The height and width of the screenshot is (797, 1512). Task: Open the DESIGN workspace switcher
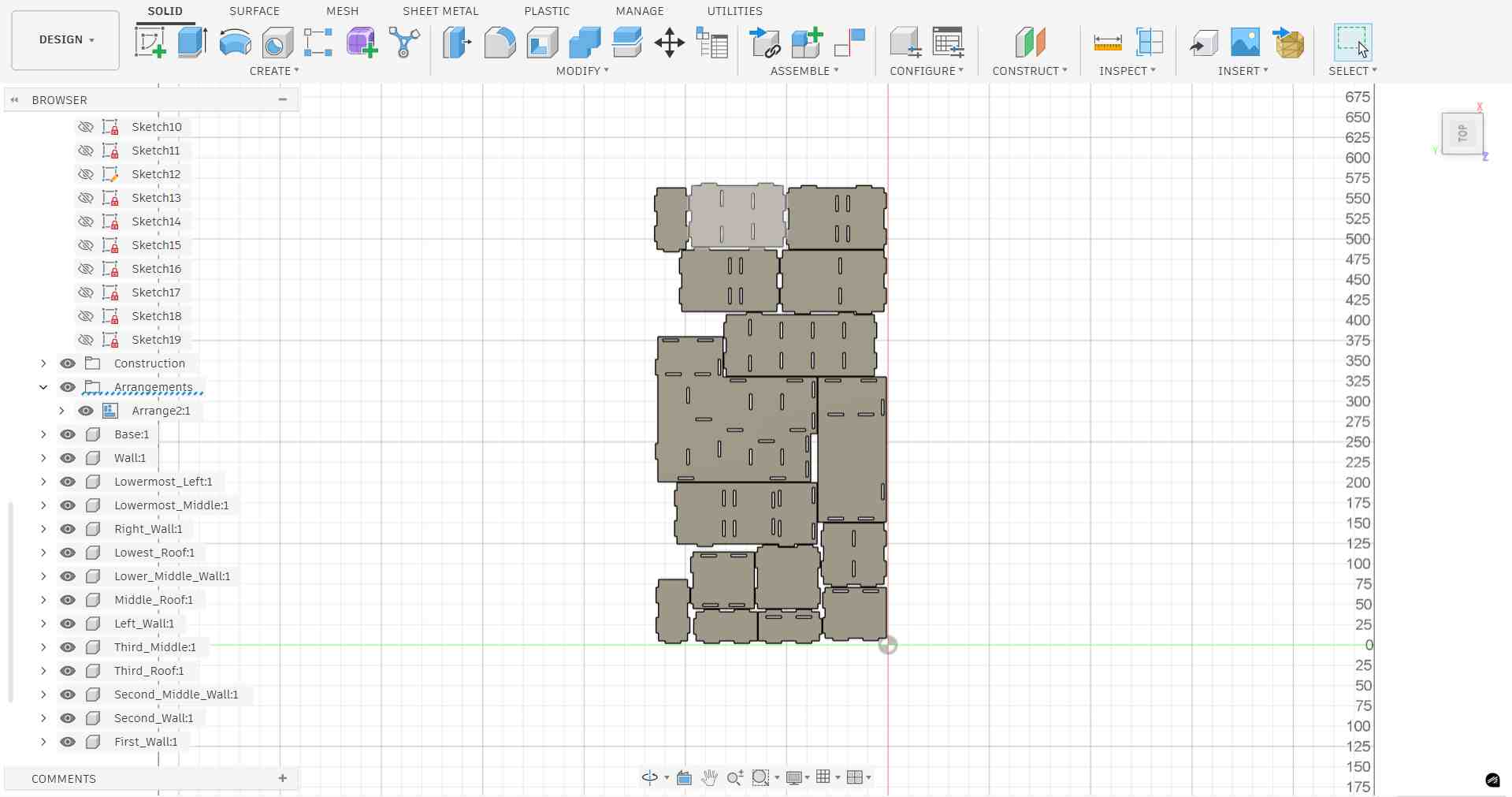click(65, 40)
